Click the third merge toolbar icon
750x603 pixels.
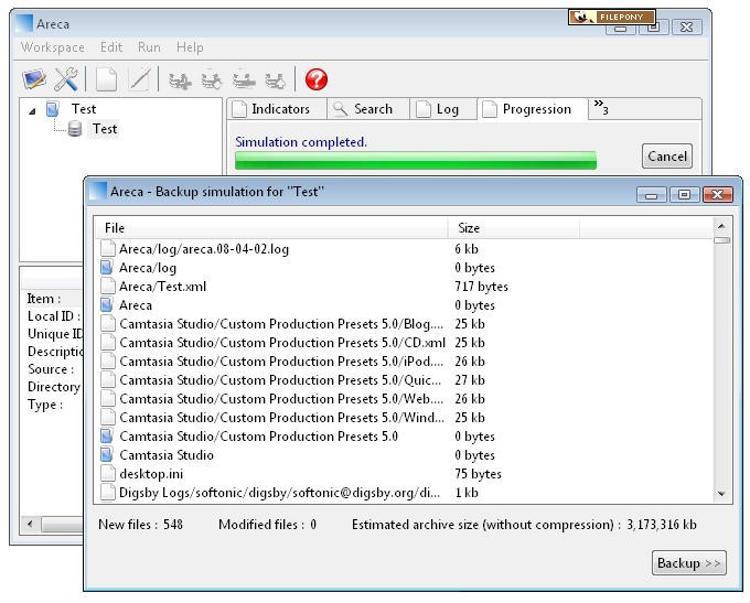click(243, 80)
